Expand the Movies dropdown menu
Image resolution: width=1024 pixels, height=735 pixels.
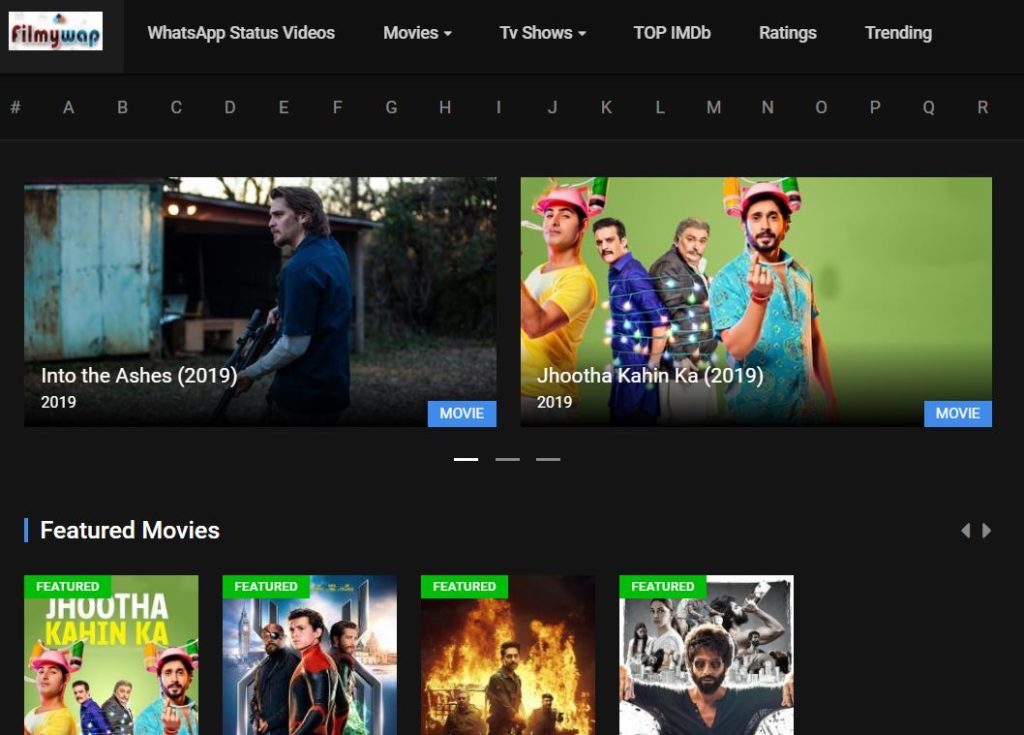tap(417, 33)
